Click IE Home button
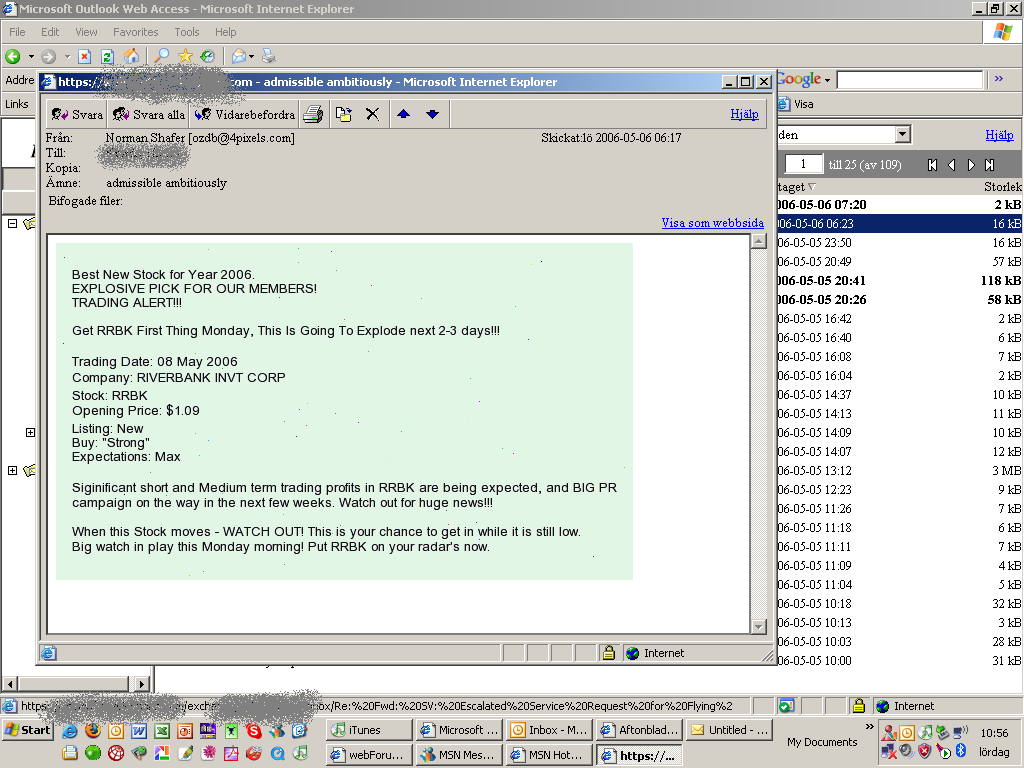The width and height of the screenshot is (1024, 768). tap(131, 57)
